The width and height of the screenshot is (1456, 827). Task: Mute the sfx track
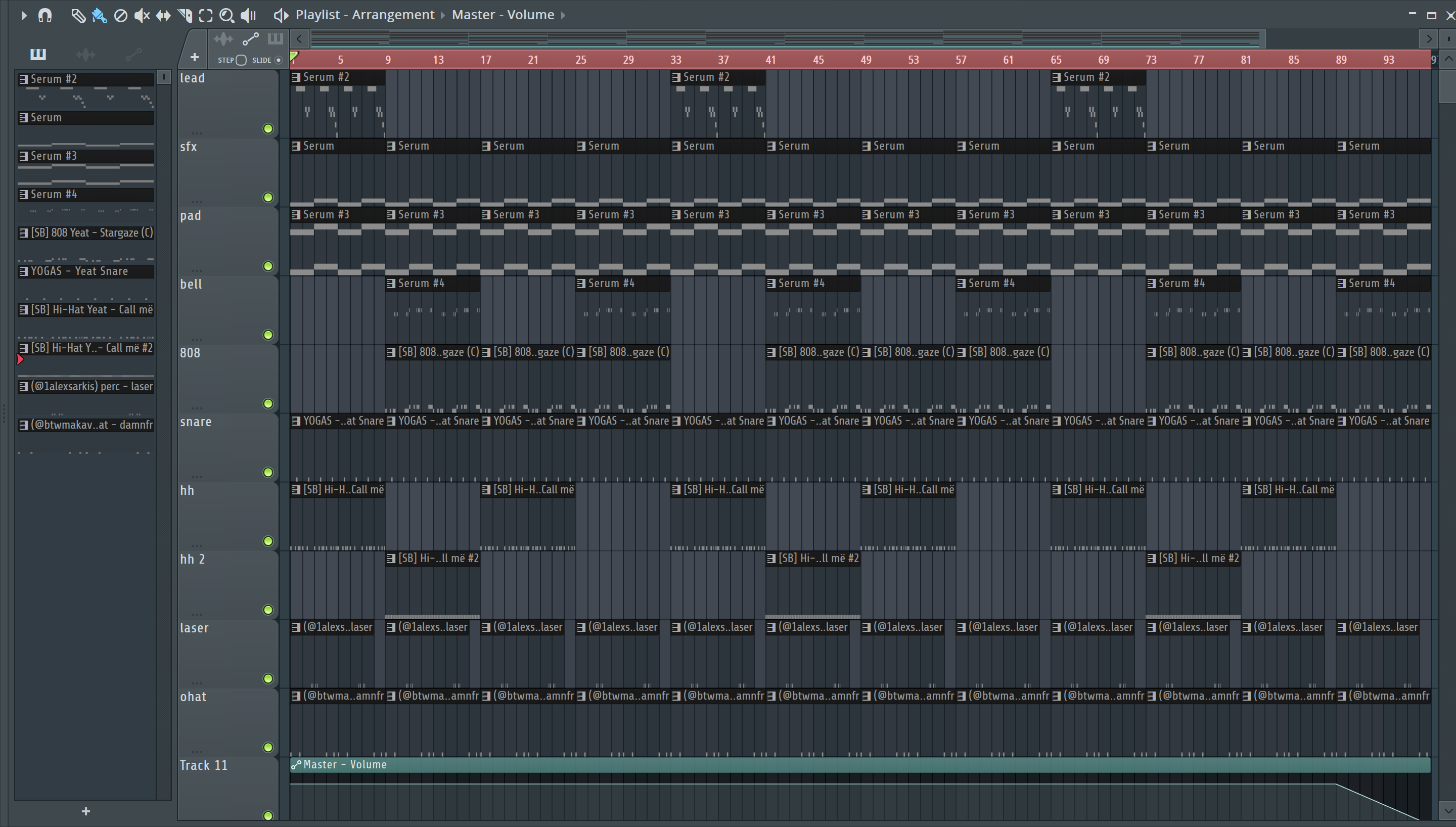(x=268, y=198)
